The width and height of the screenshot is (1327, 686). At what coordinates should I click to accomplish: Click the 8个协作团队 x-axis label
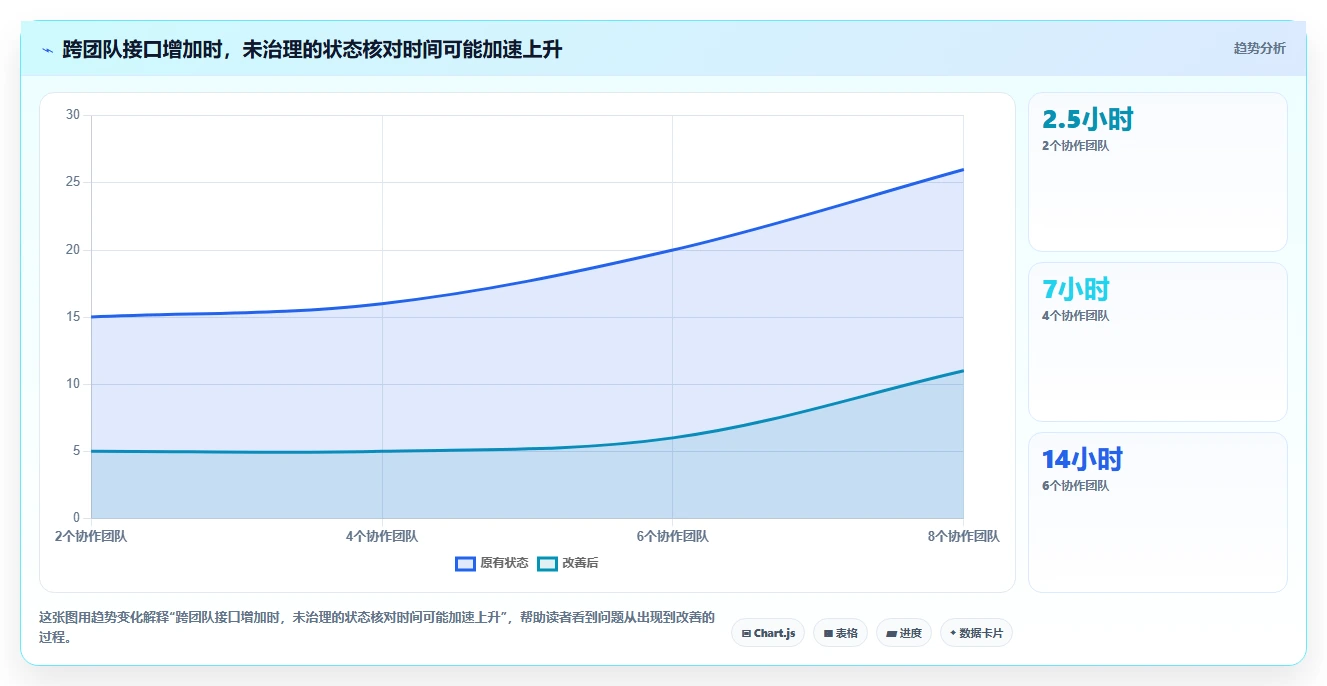tap(963, 536)
